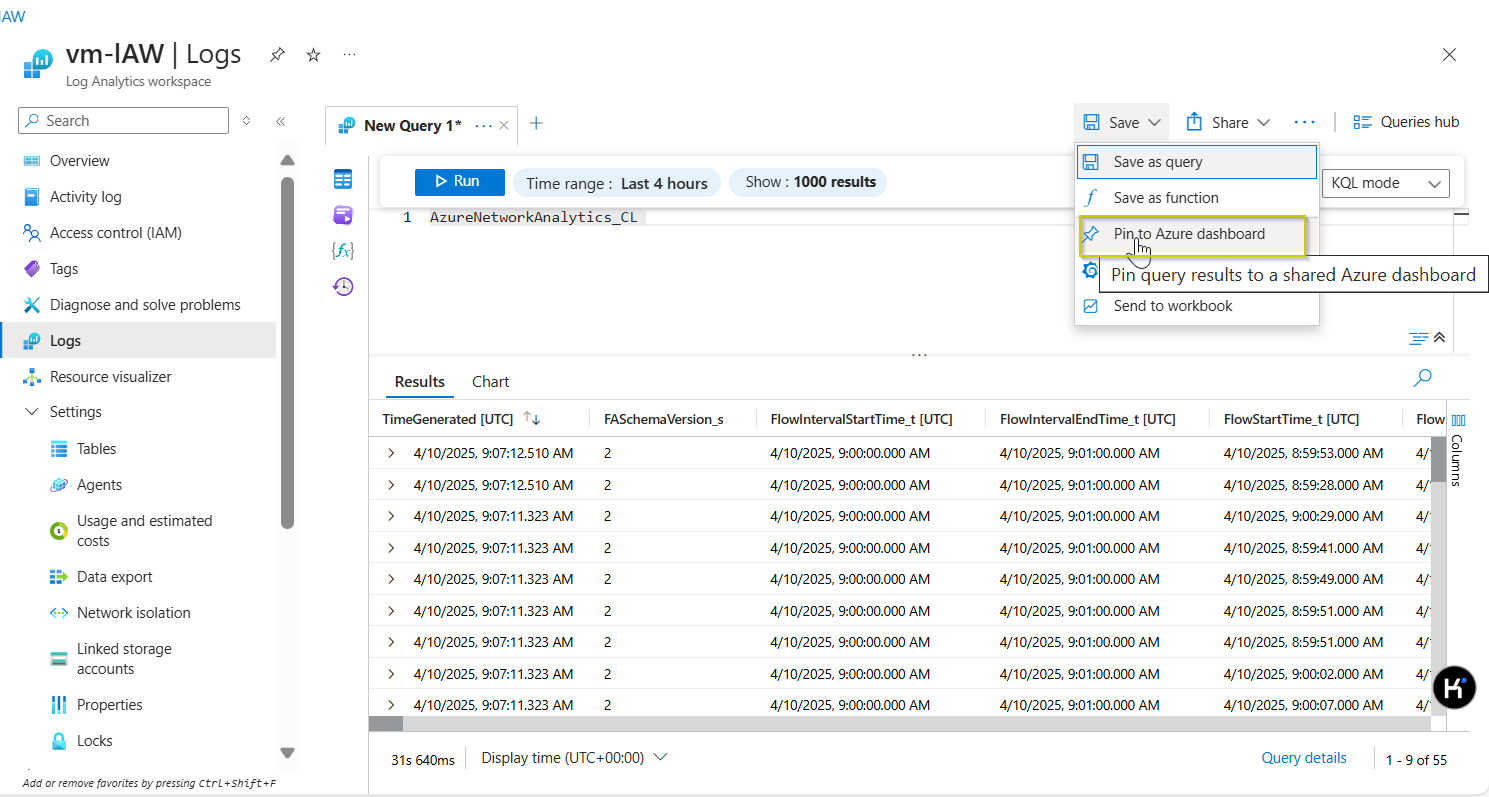Run the query

[x=459, y=182]
